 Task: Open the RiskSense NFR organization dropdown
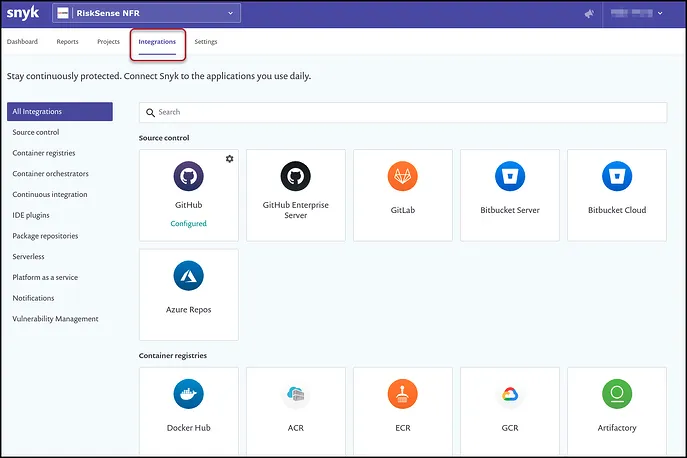click(146, 13)
